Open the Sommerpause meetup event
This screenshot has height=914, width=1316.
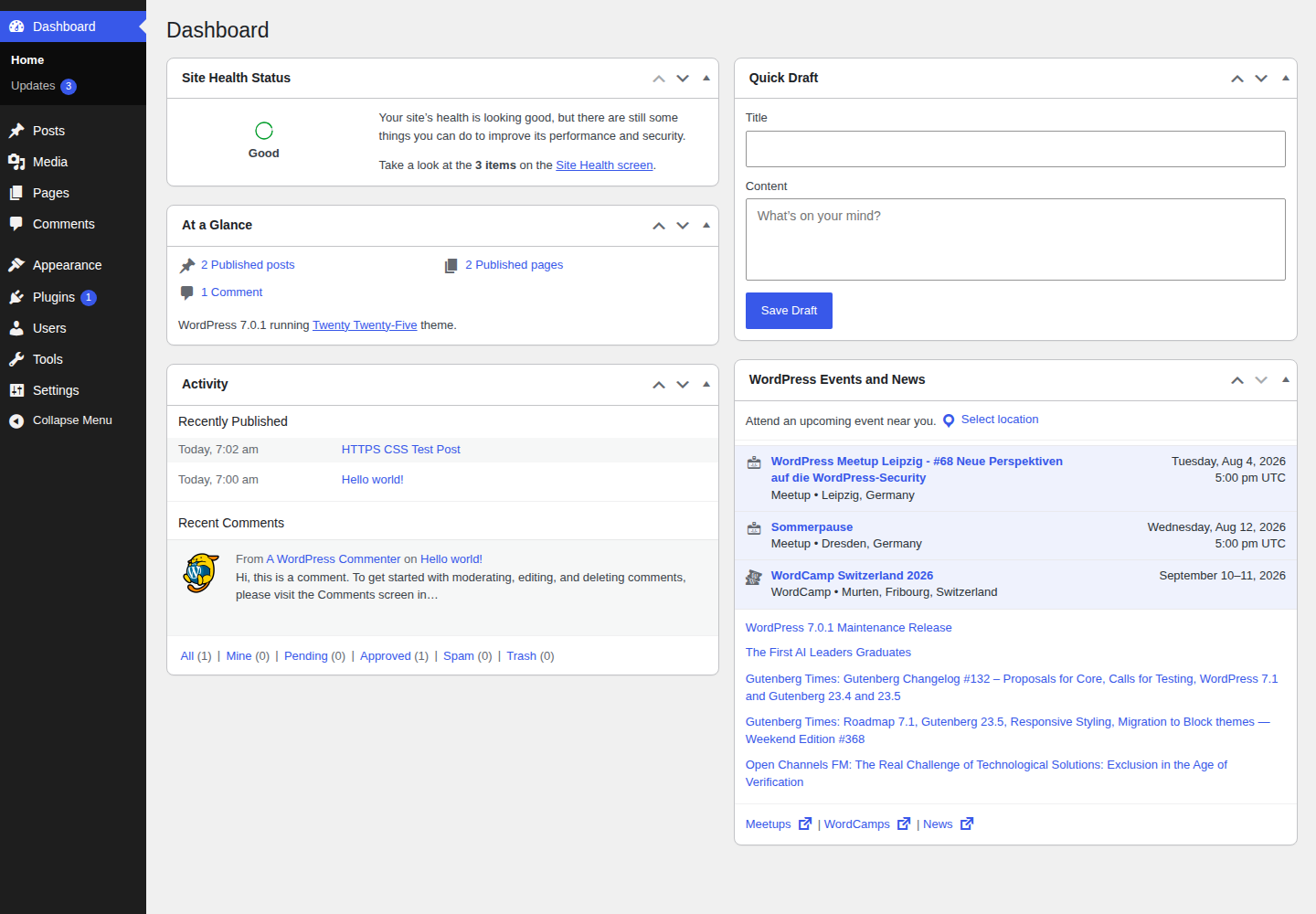pos(812,527)
